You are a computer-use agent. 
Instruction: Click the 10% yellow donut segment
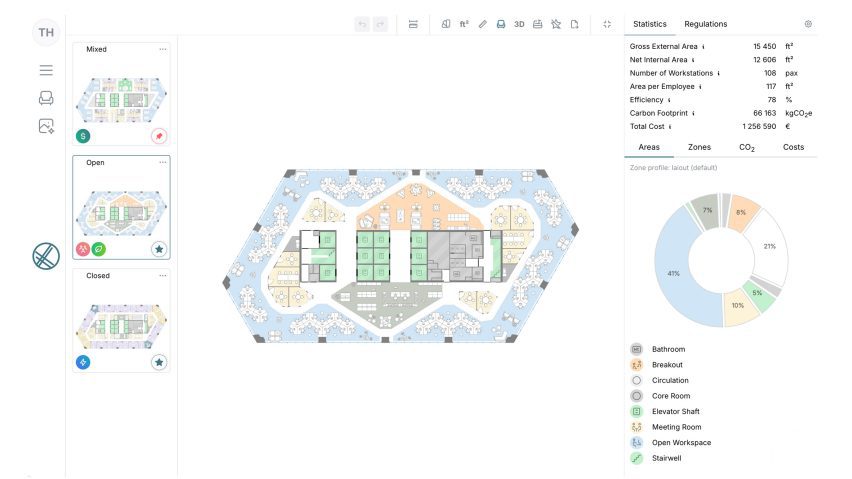click(737, 305)
